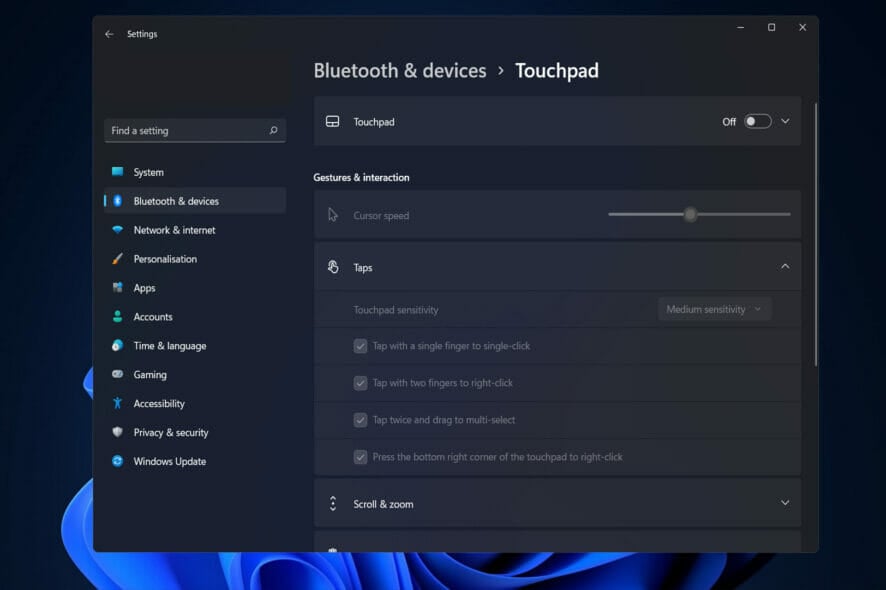The image size is (886, 590).
Task: Expand the Touchpad row chevron
Action: [785, 122]
